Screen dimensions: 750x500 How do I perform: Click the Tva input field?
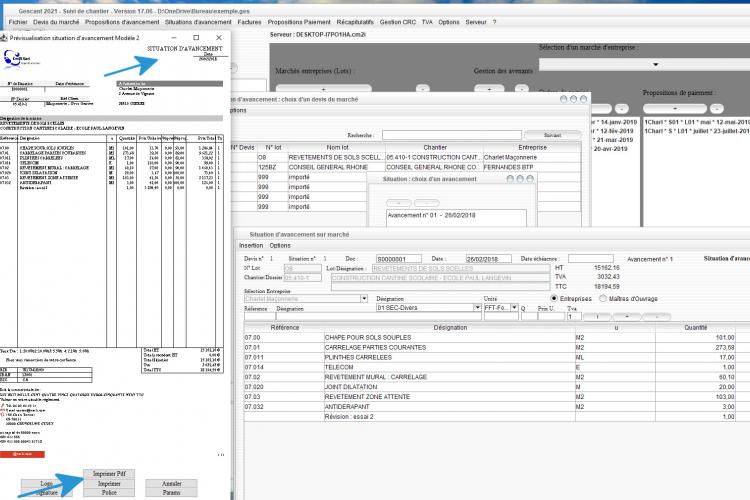[574, 316]
